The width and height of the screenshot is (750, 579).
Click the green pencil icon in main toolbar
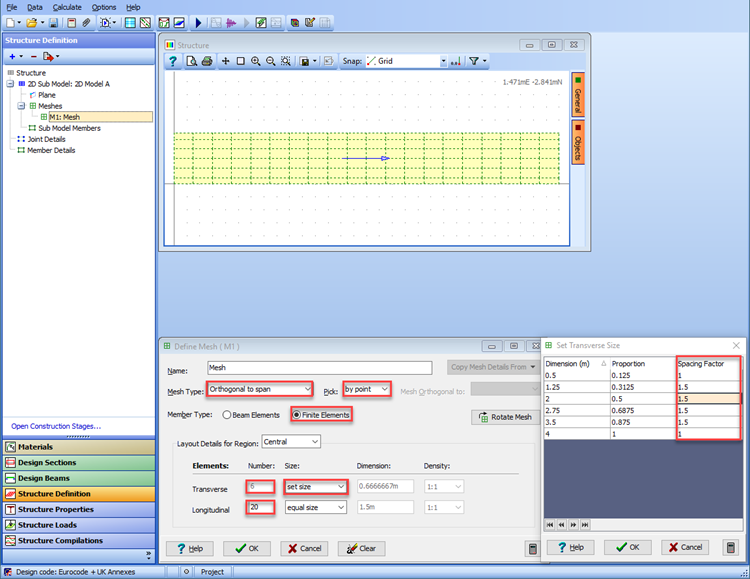point(261,22)
